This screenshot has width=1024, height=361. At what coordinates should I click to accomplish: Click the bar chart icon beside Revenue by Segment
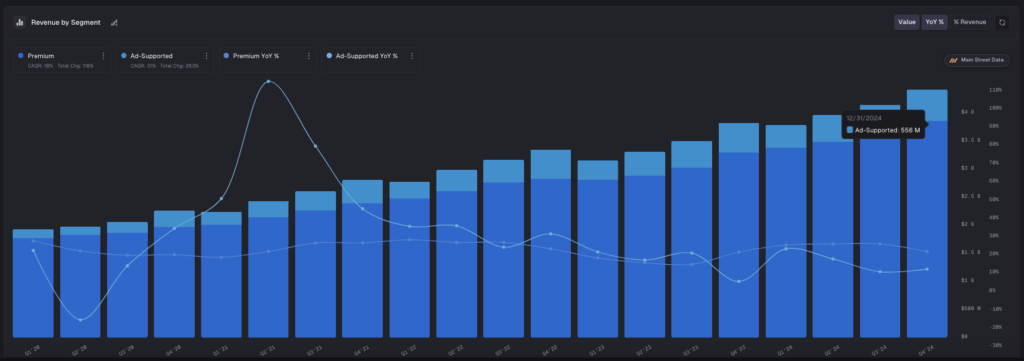[20, 22]
